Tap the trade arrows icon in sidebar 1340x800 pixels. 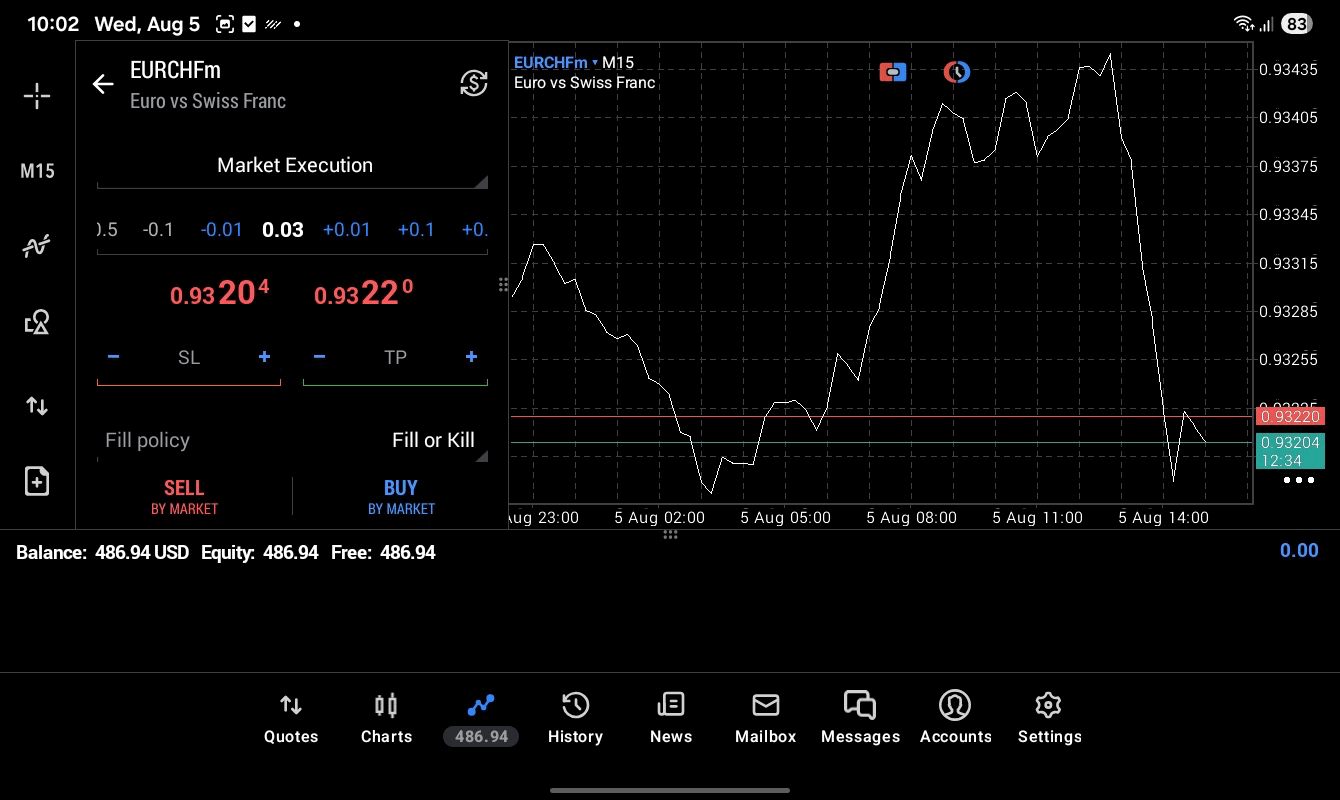tap(37, 406)
